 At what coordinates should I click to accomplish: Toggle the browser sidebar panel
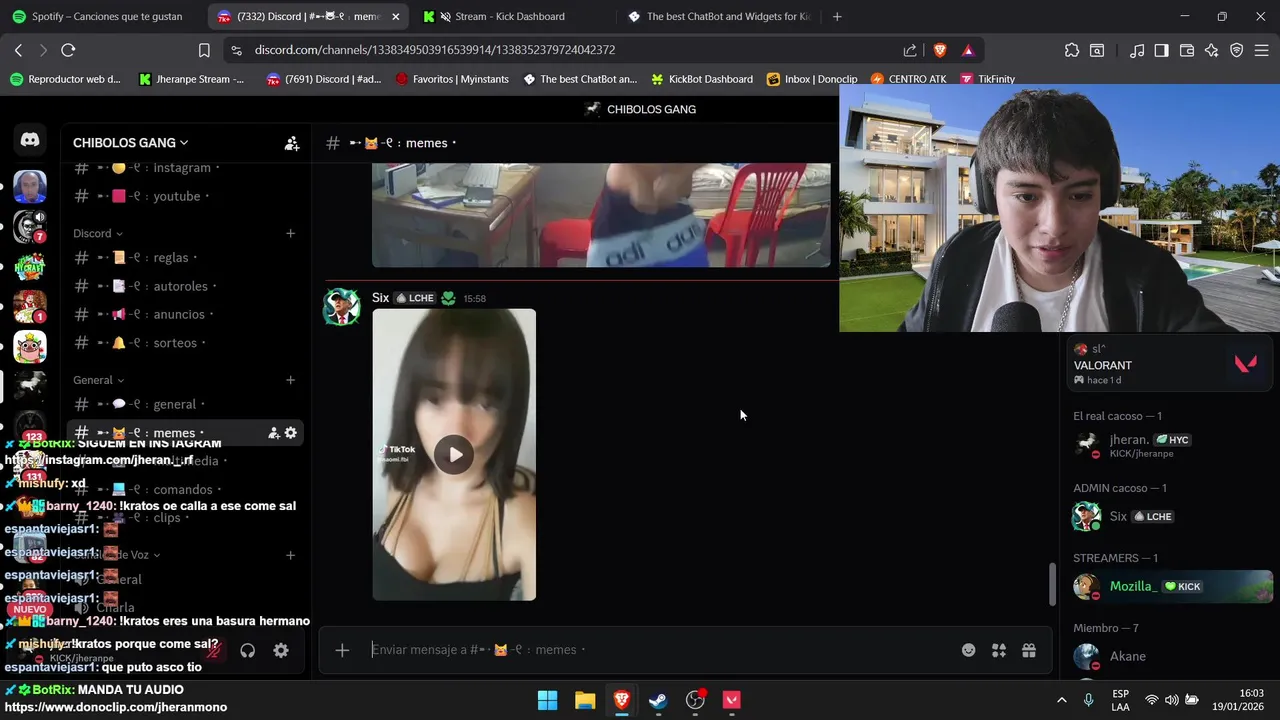(x=1161, y=50)
